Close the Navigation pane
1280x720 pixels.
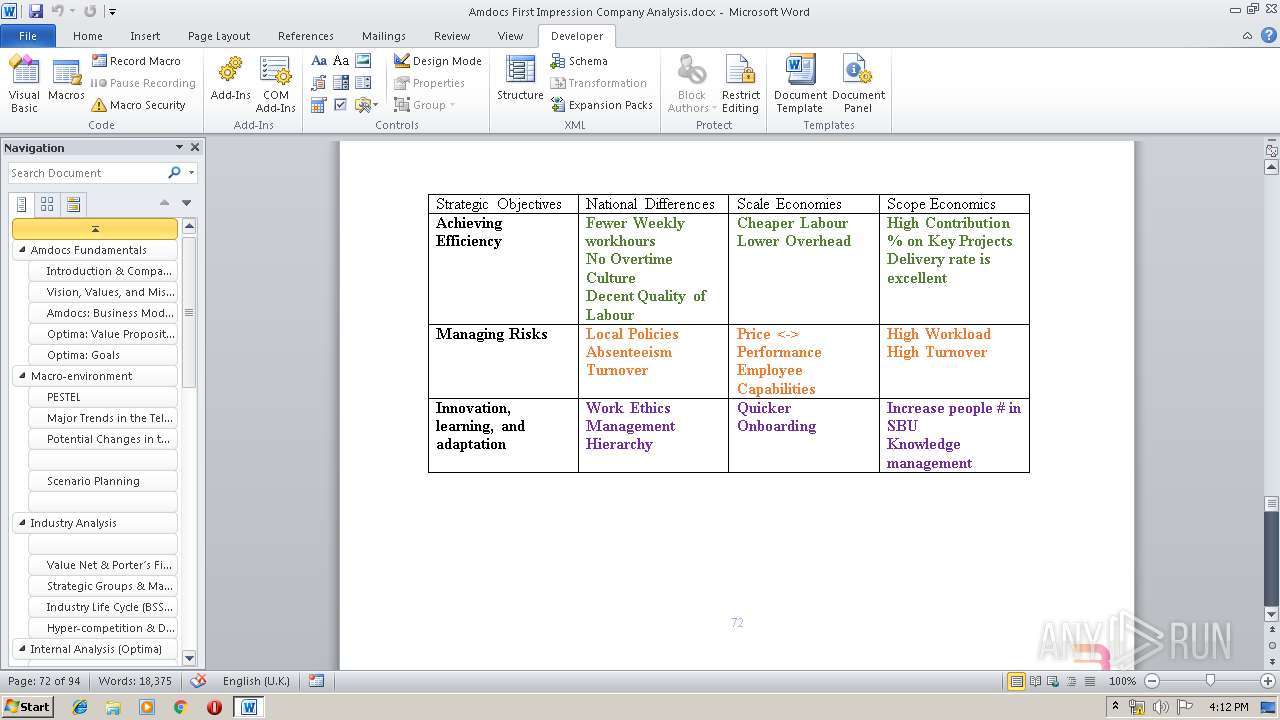click(195, 147)
